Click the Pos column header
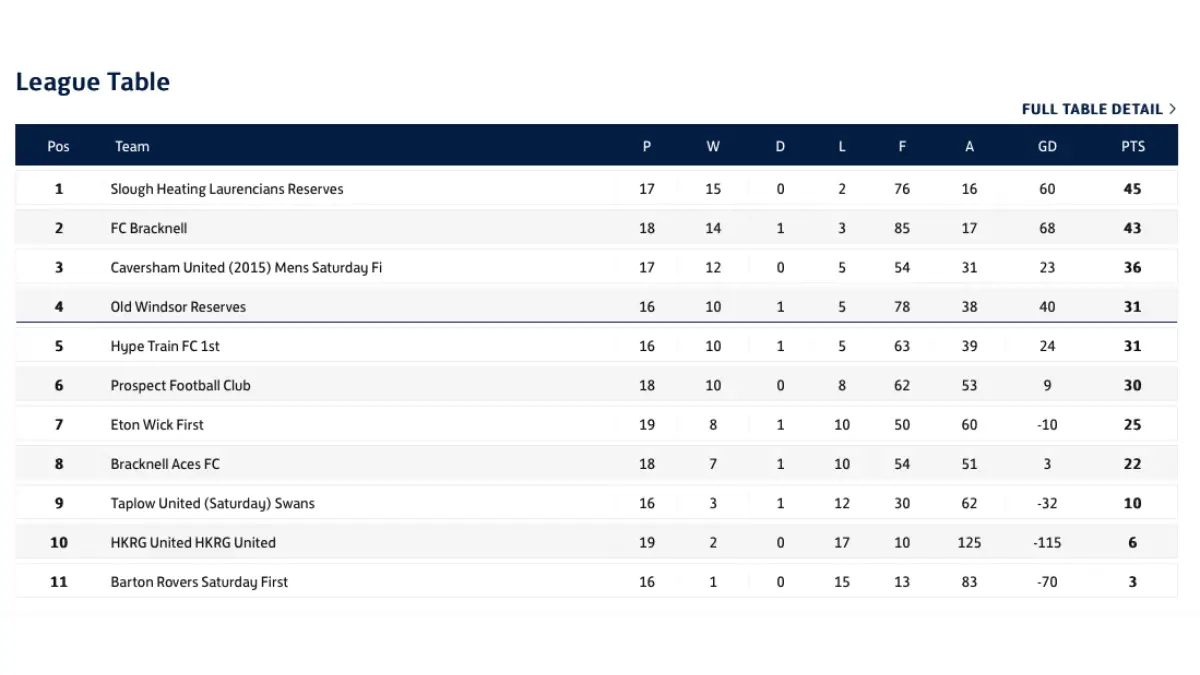The width and height of the screenshot is (1200, 675). [58, 146]
